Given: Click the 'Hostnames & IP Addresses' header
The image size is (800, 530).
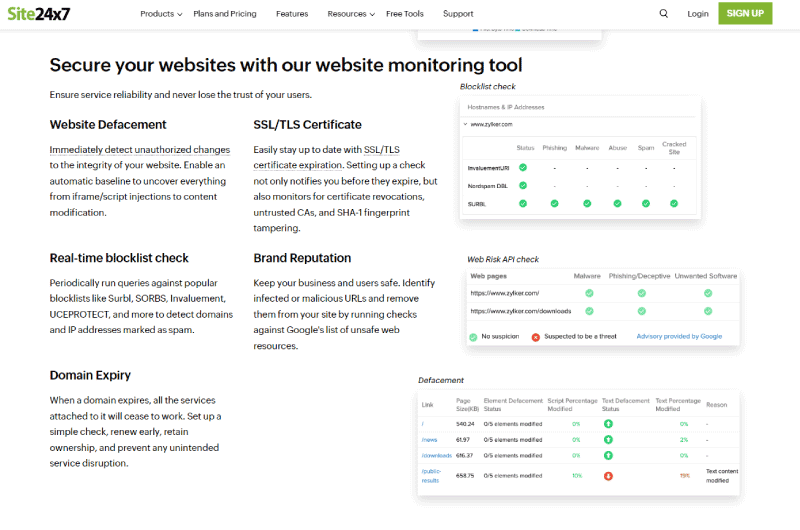Looking at the screenshot, I should pyautogui.click(x=506, y=108).
